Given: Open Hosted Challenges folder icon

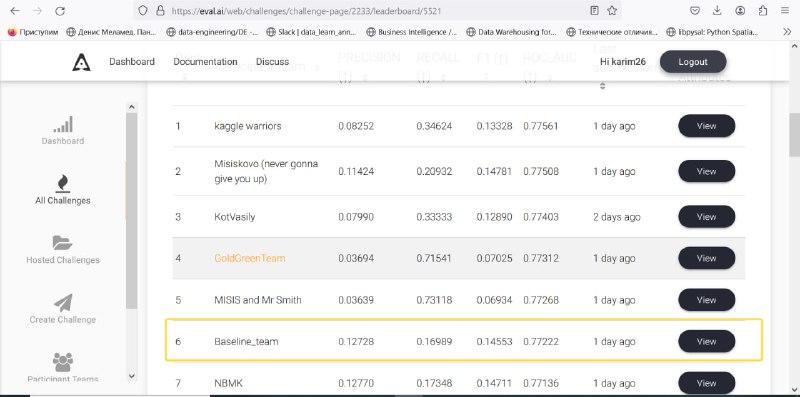Looking at the screenshot, I should [63, 243].
